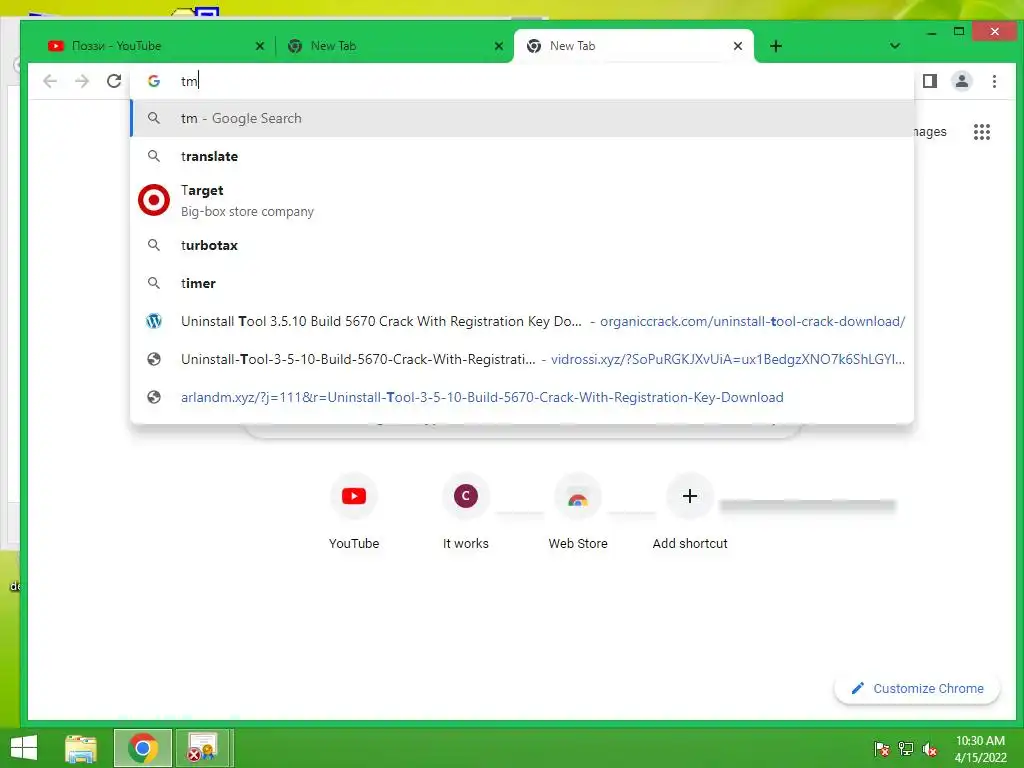Screen dimensions: 1024x768
Task: Select 'tm - Google Search' suggestion
Action: click(x=522, y=118)
